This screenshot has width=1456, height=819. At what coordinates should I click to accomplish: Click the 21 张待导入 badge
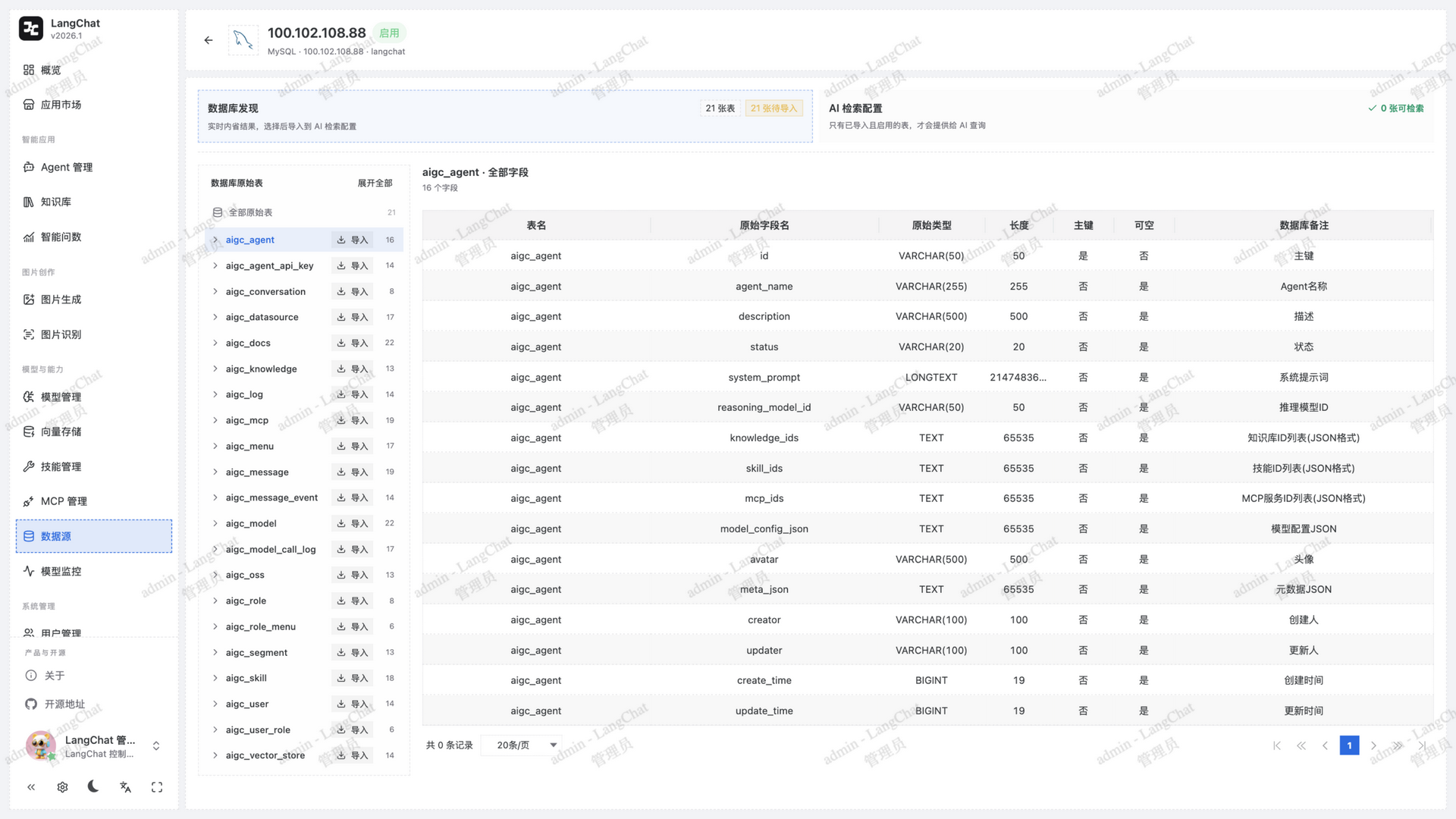pyautogui.click(x=774, y=108)
